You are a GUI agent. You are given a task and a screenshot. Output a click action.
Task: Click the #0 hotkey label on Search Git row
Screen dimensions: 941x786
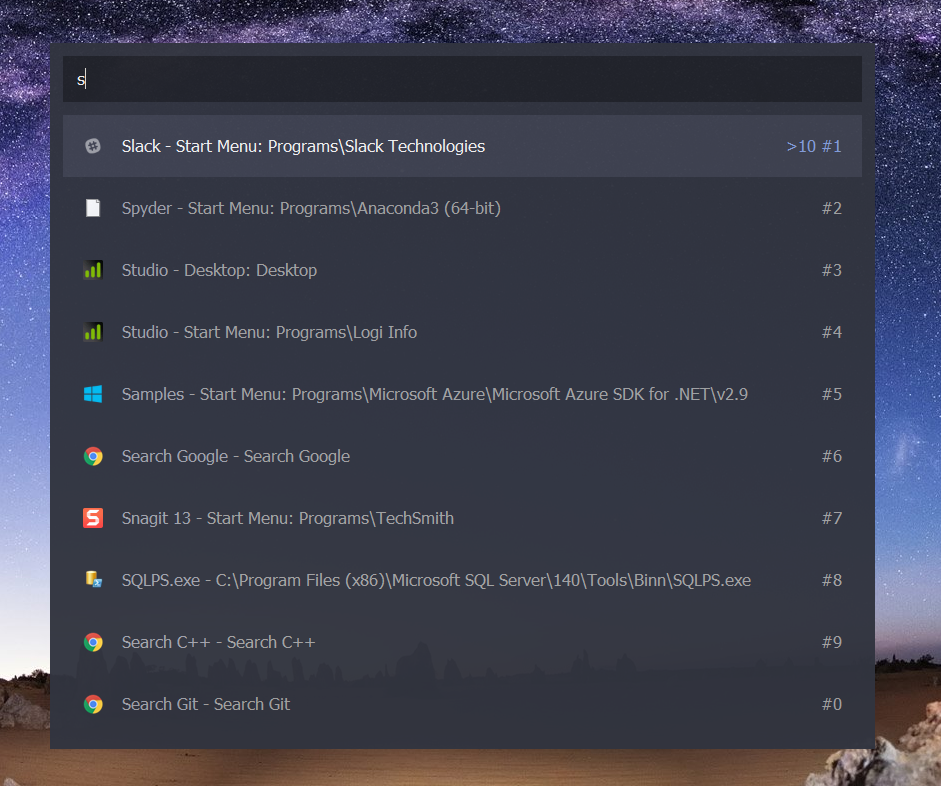832,704
